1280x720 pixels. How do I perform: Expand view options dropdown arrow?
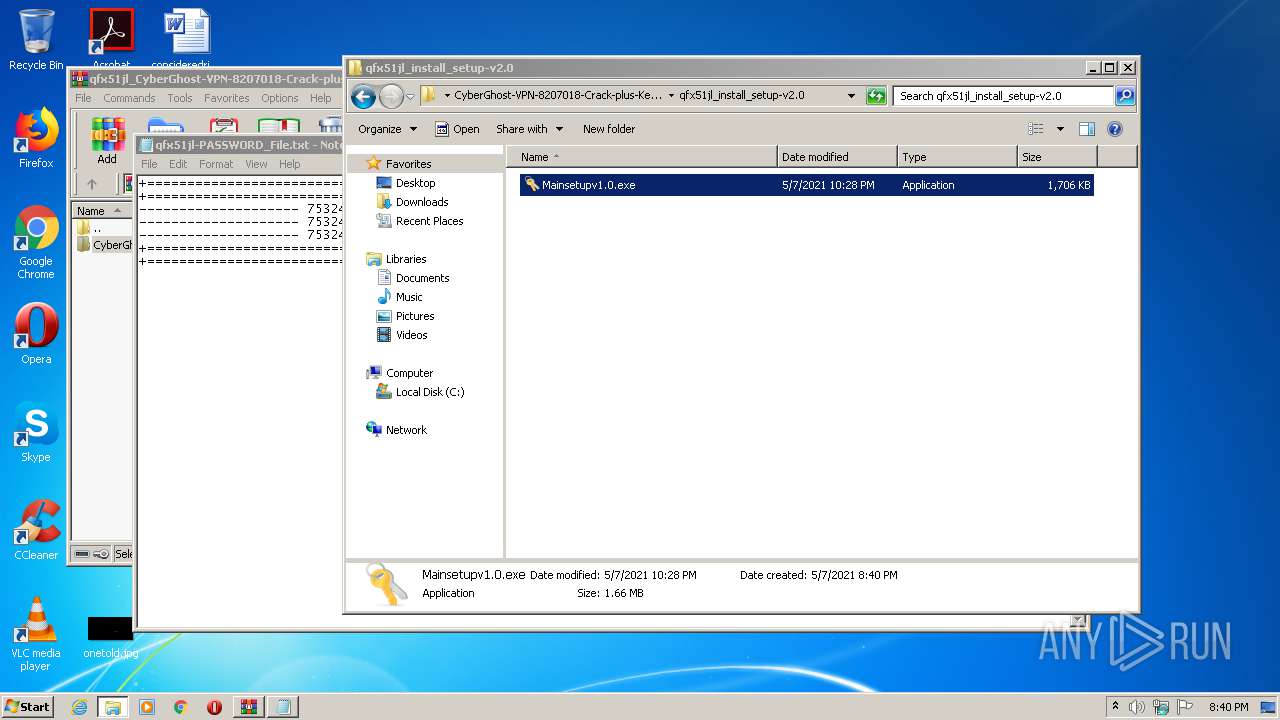[1060, 129]
